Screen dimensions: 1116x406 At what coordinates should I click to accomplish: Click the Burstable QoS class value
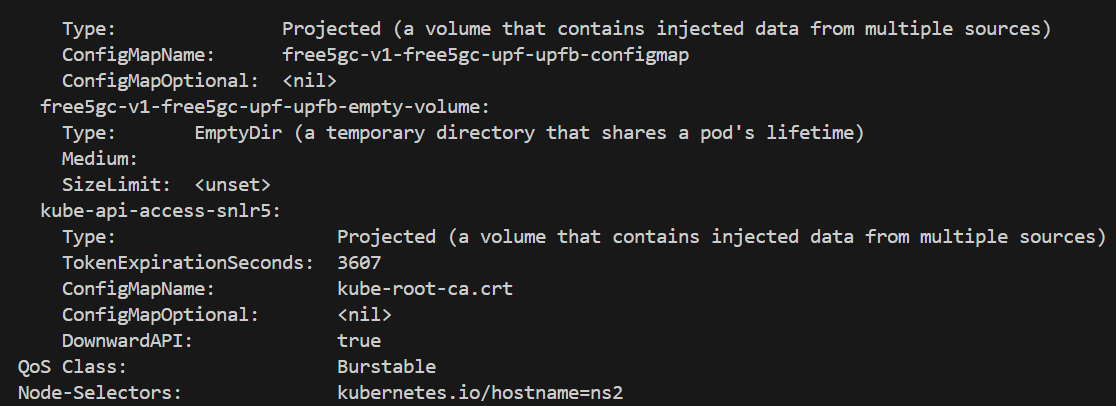coord(386,367)
